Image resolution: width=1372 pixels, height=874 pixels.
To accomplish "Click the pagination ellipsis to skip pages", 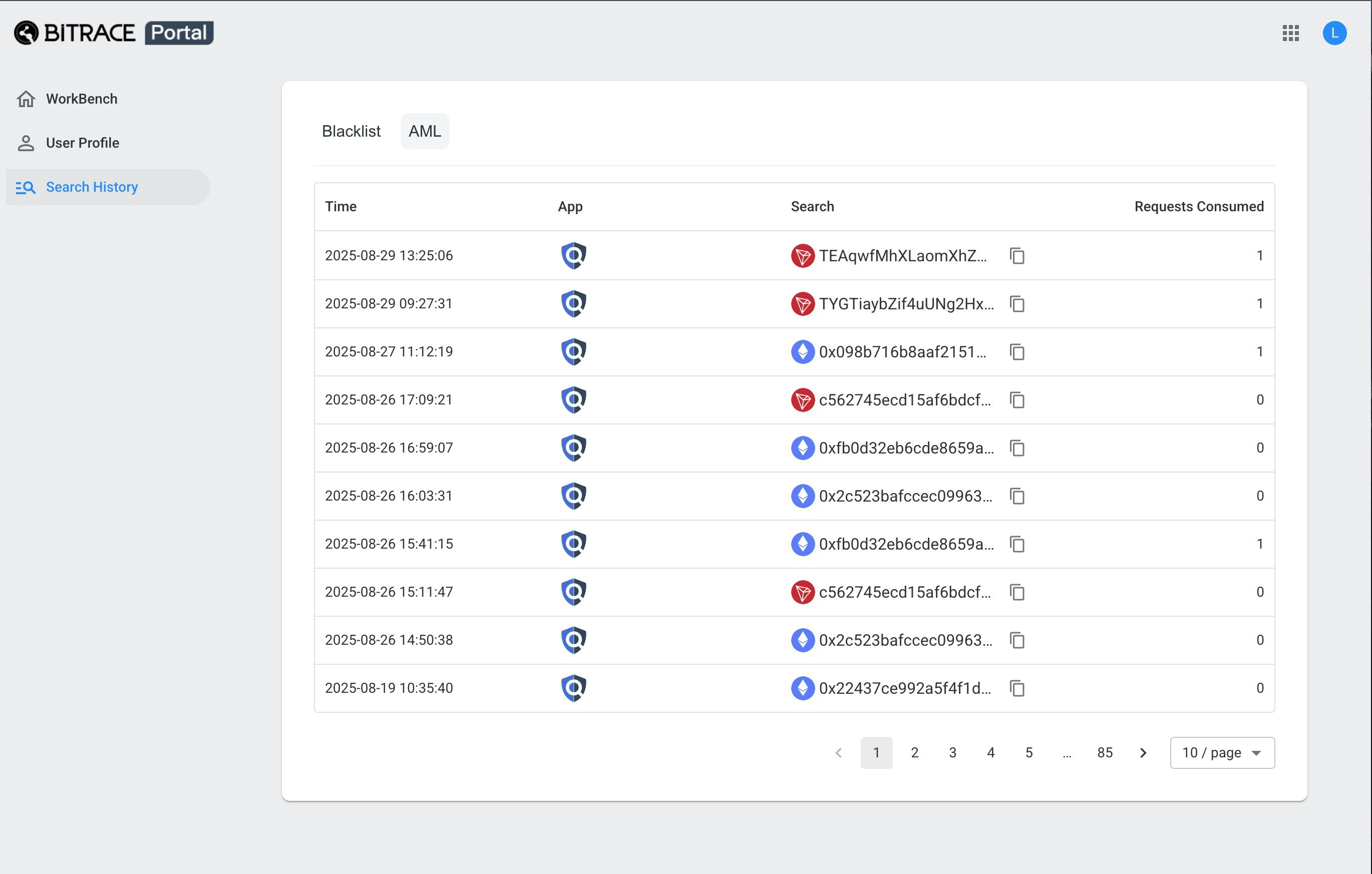I will pyautogui.click(x=1067, y=753).
